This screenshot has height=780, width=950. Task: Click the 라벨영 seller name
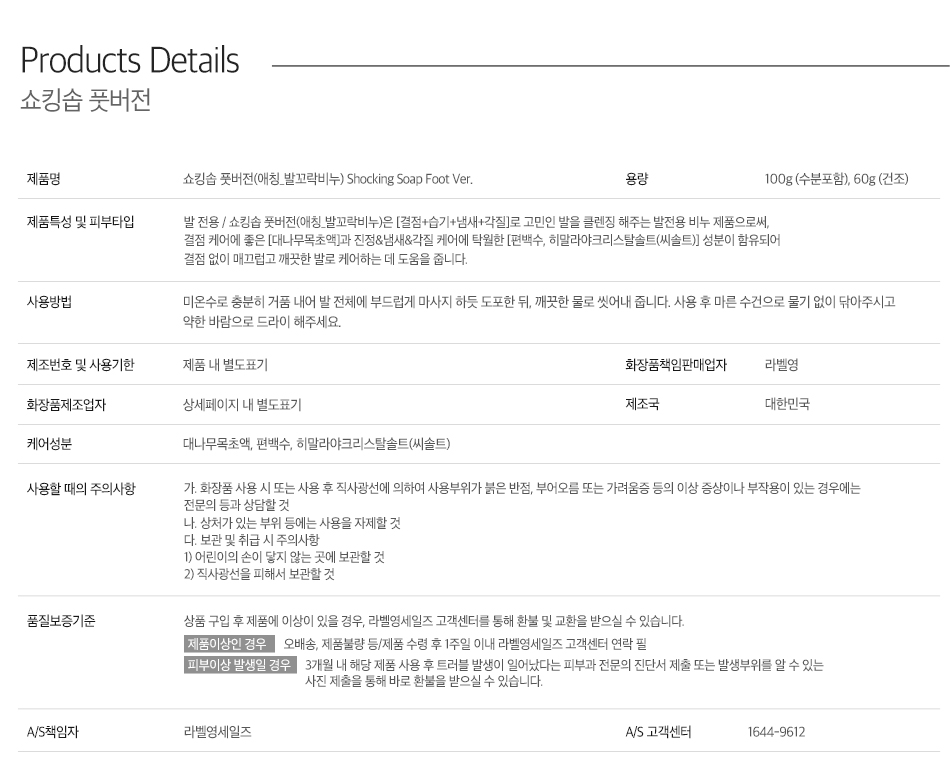(x=782, y=365)
